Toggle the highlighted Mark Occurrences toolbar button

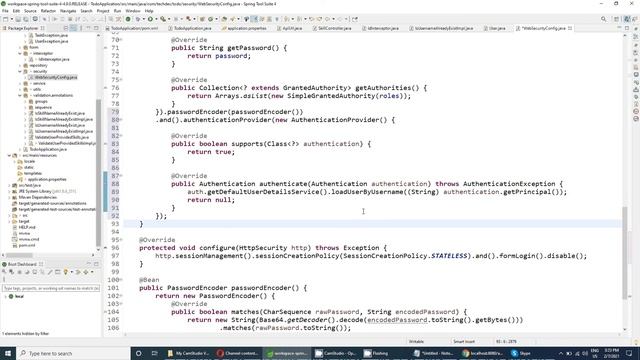(255, 19)
